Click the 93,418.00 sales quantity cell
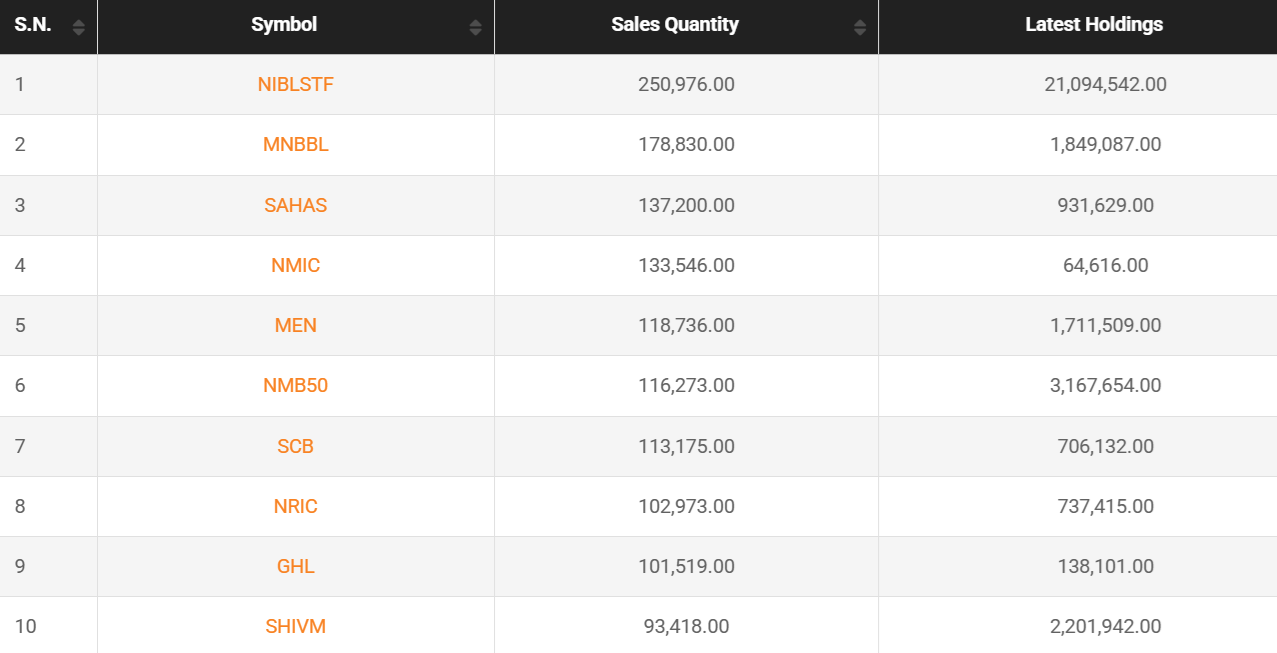Viewport: 1277px width, 653px height. [686, 627]
